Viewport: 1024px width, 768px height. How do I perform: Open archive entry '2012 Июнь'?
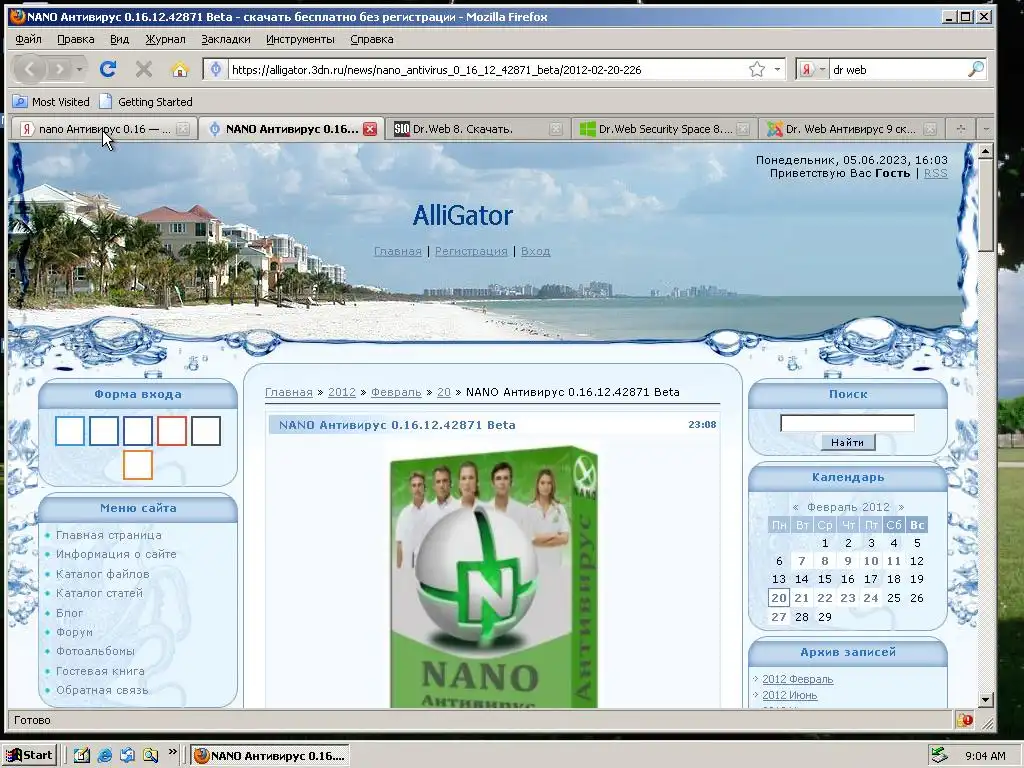pyautogui.click(x=790, y=696)
